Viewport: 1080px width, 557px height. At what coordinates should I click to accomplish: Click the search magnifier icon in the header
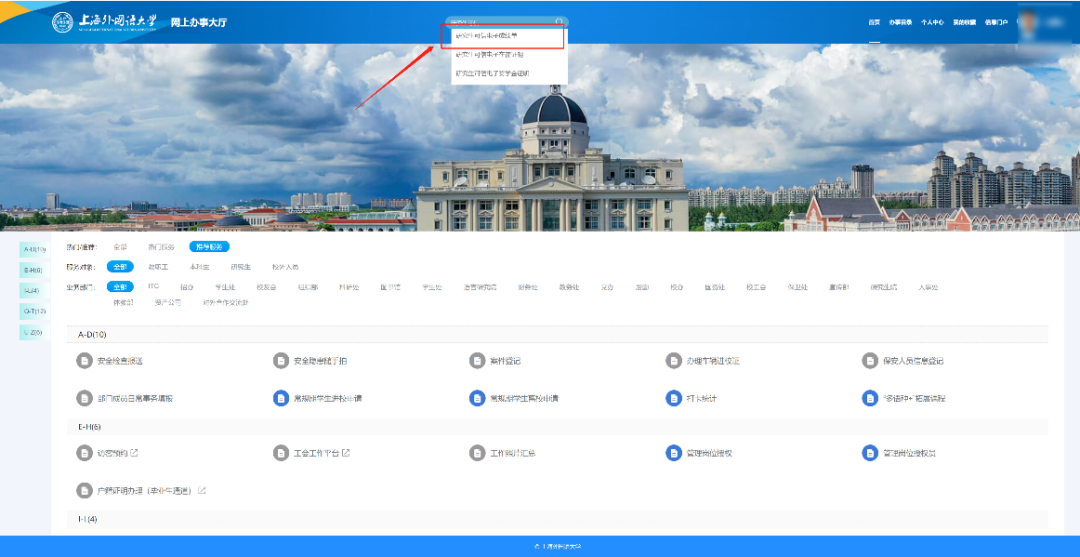click(x=559, y=22)
